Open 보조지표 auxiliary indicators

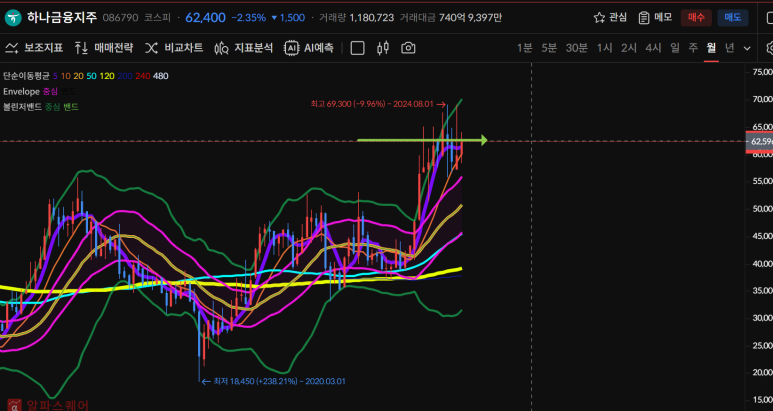pos(34,48)
